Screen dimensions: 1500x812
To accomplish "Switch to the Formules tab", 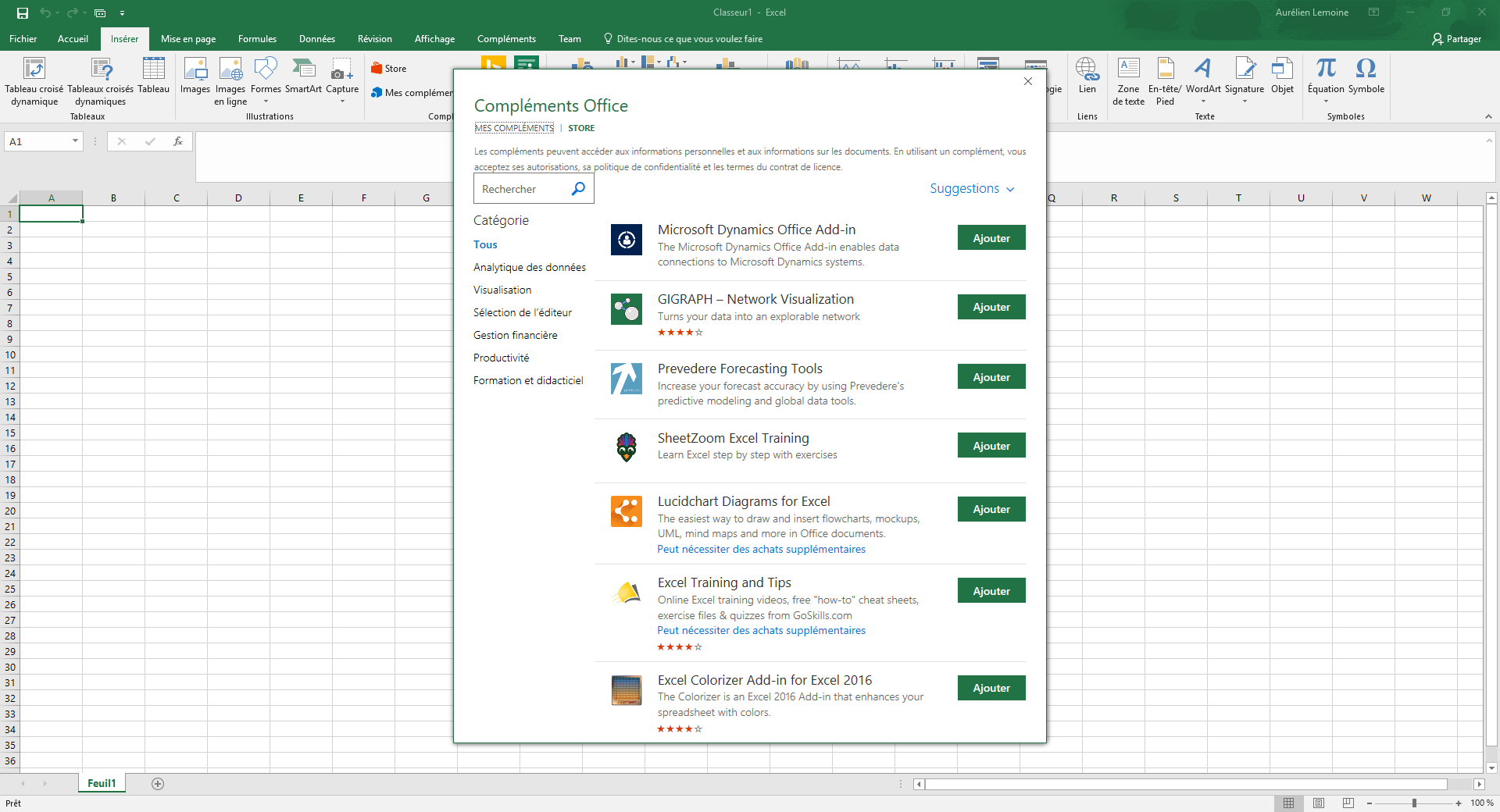I will pyautogui.click(x=257, y=39).
